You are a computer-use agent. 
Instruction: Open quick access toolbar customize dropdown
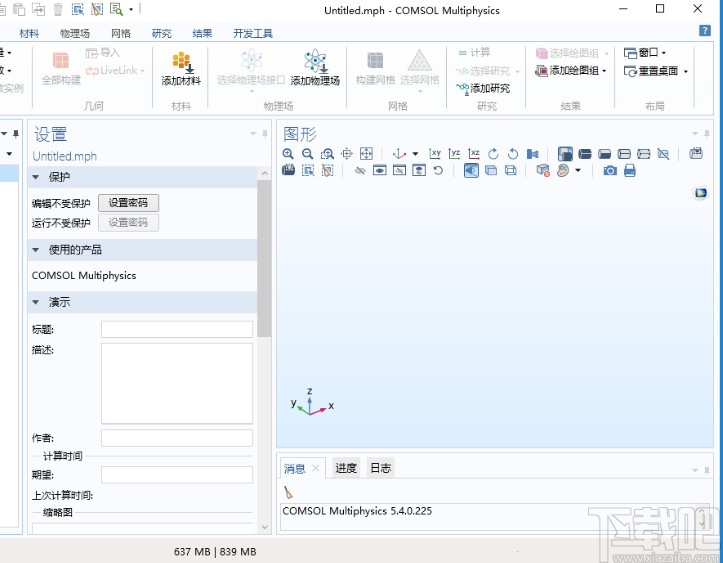click(x=131, y=9)
